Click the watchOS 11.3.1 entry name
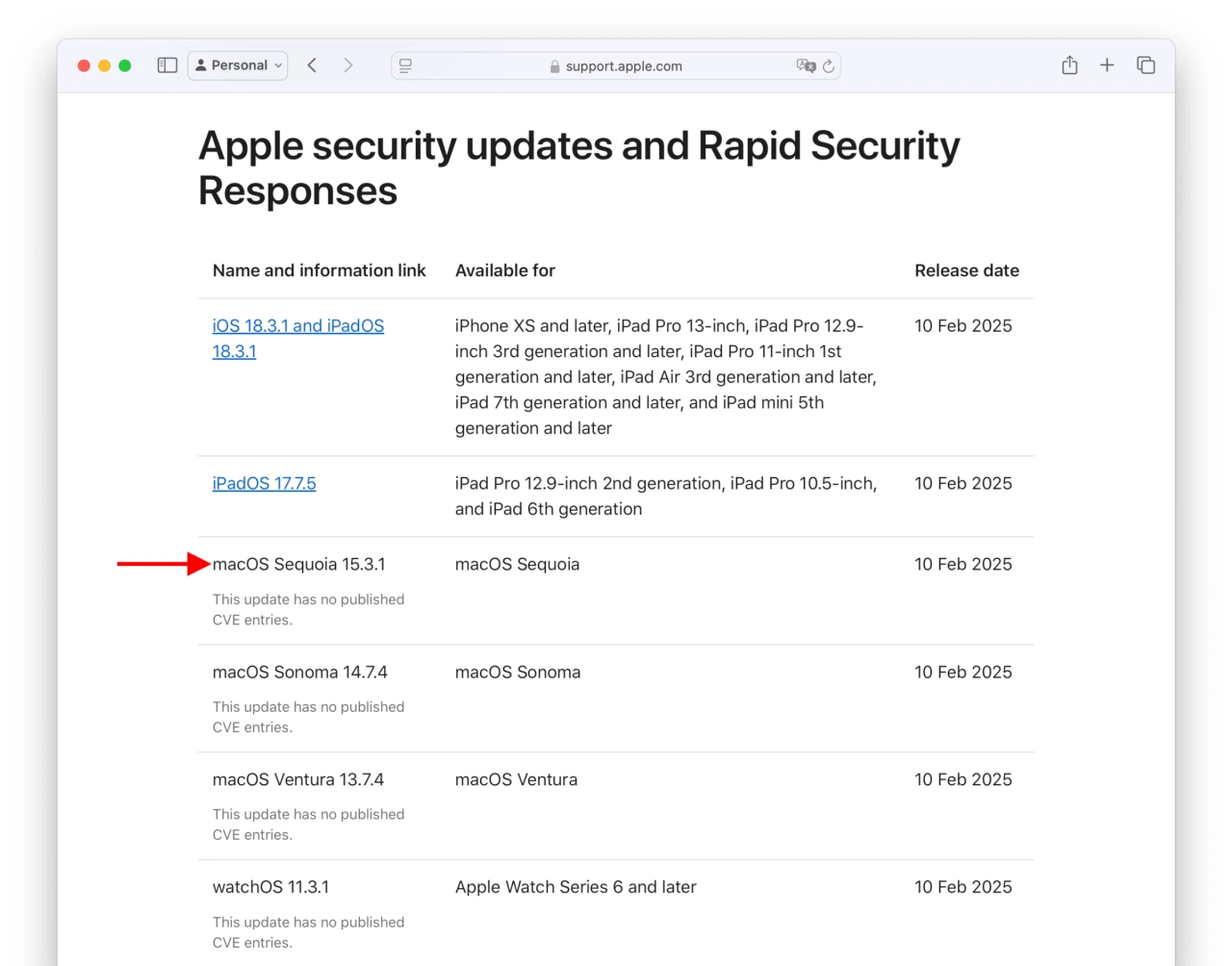 click(270, 887)
